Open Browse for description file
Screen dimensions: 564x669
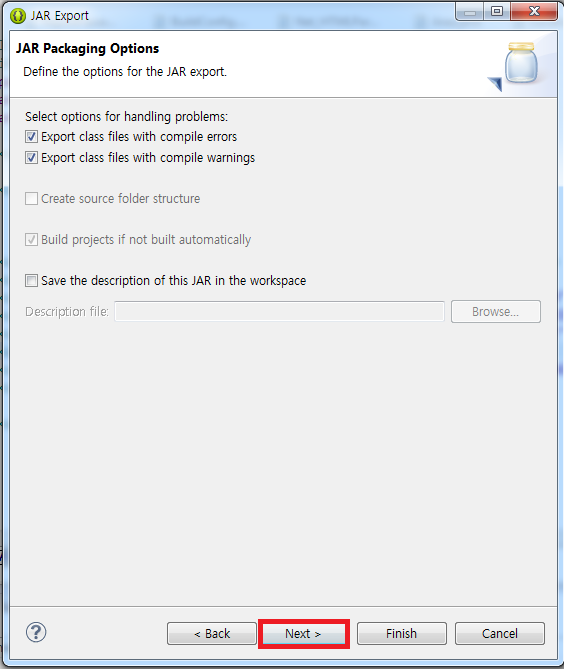tap(496, 311)
